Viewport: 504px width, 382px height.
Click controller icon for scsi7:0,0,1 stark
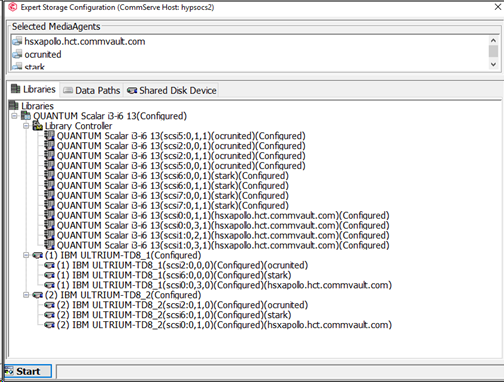tap(49, 196)
